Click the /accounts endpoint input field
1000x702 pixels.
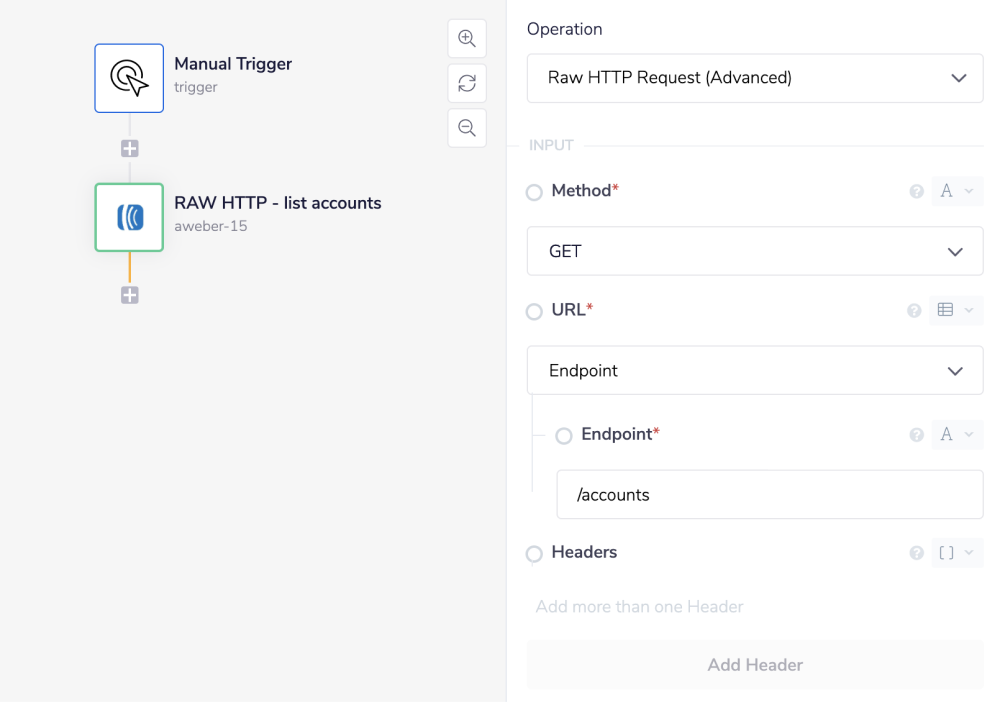click(769, 495)
